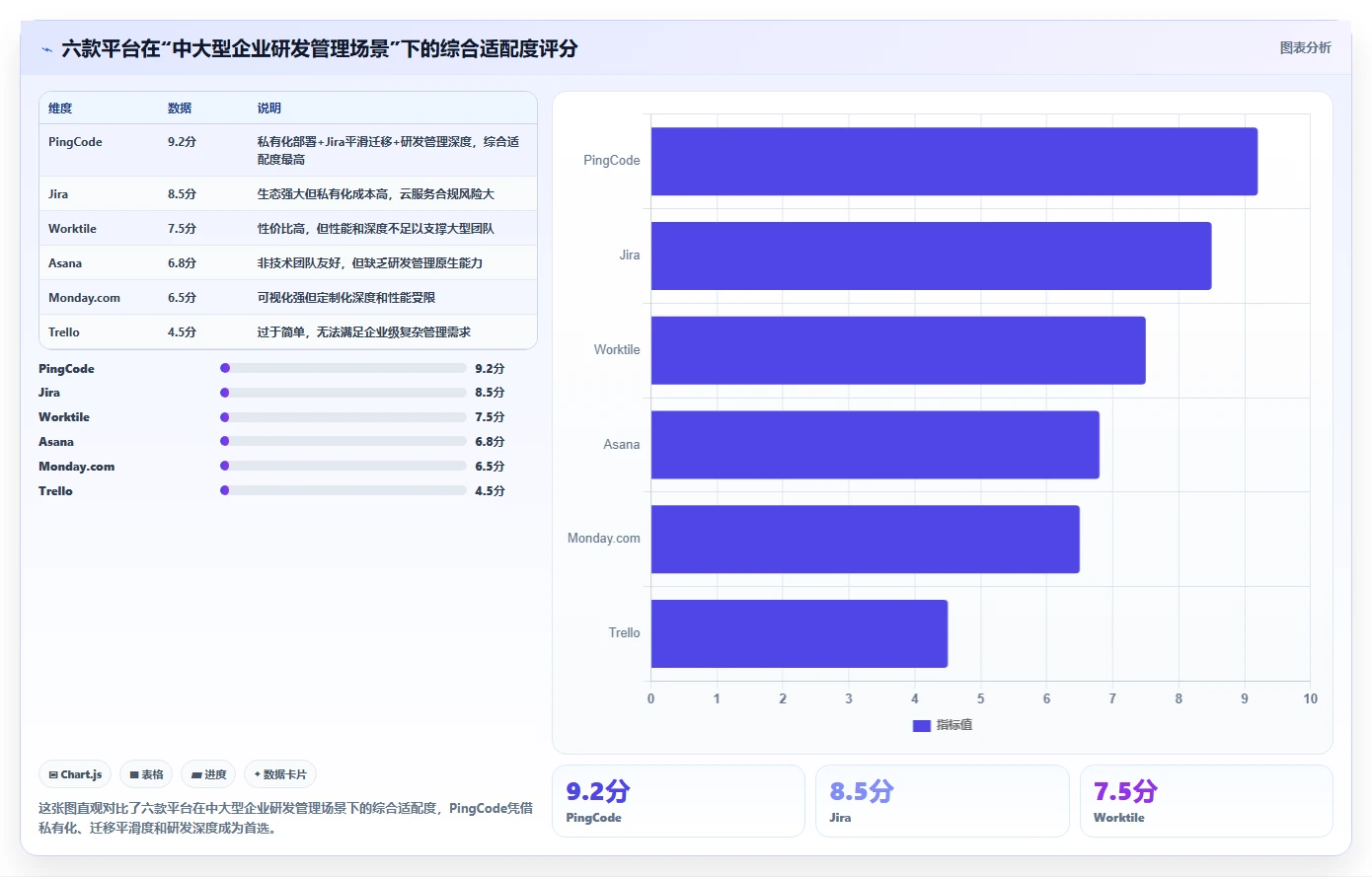Click the 8.5分 Jira summary card
The width and height of the screenshot is (1372, 877).
942,801
